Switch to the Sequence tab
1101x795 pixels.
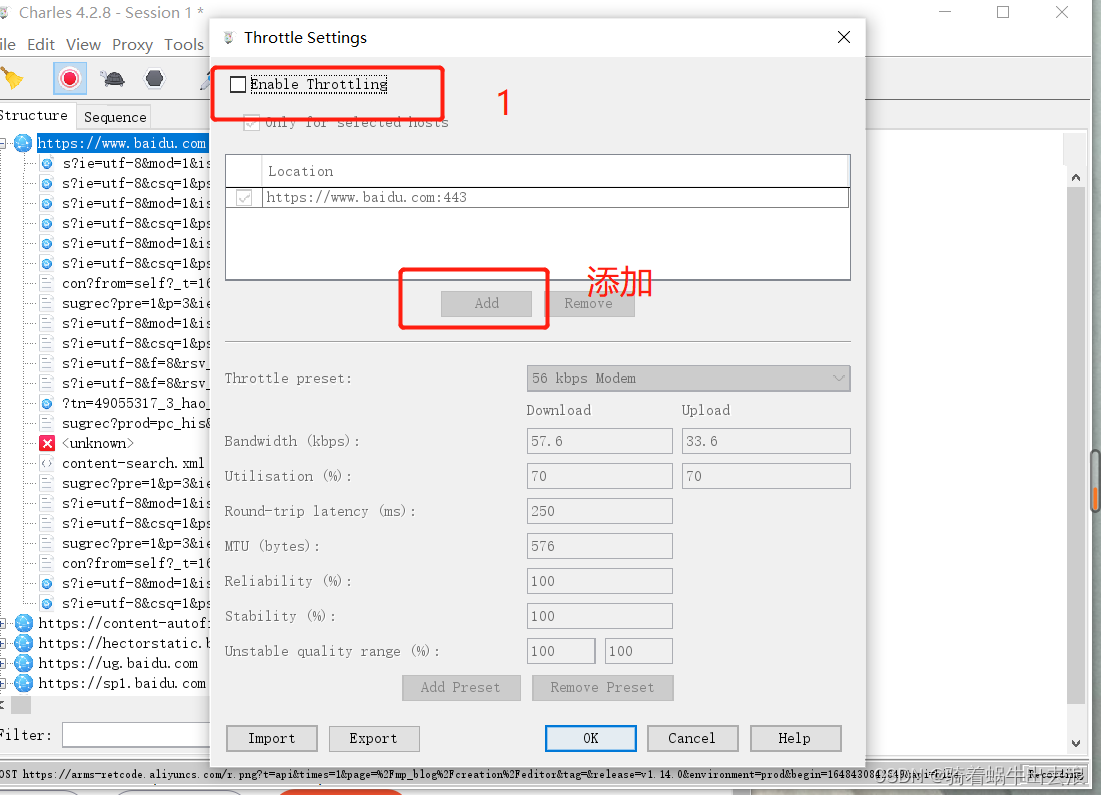pos(115,117)
